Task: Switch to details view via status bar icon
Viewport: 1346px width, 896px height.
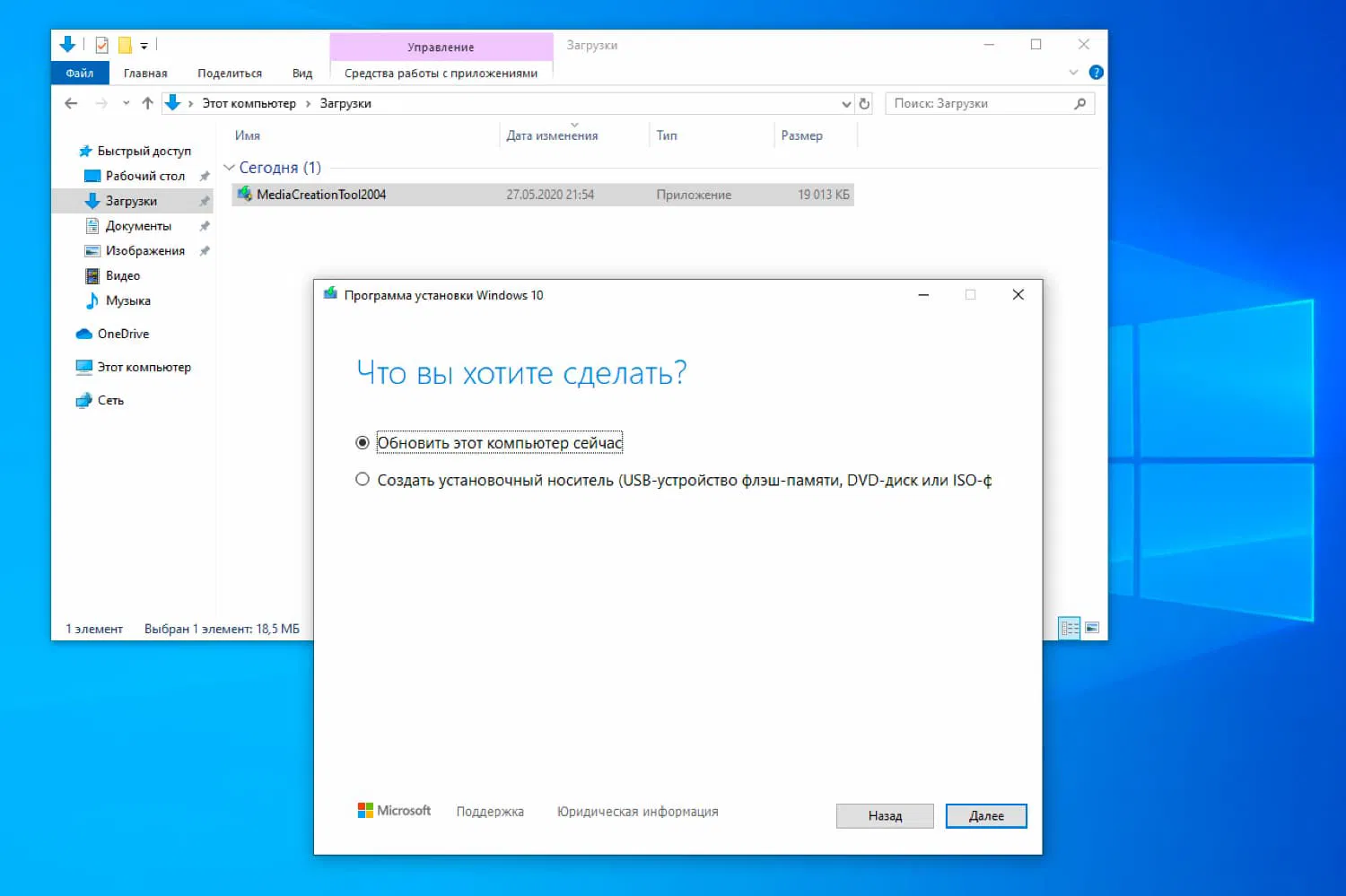Action: (x=1069, y=628)
